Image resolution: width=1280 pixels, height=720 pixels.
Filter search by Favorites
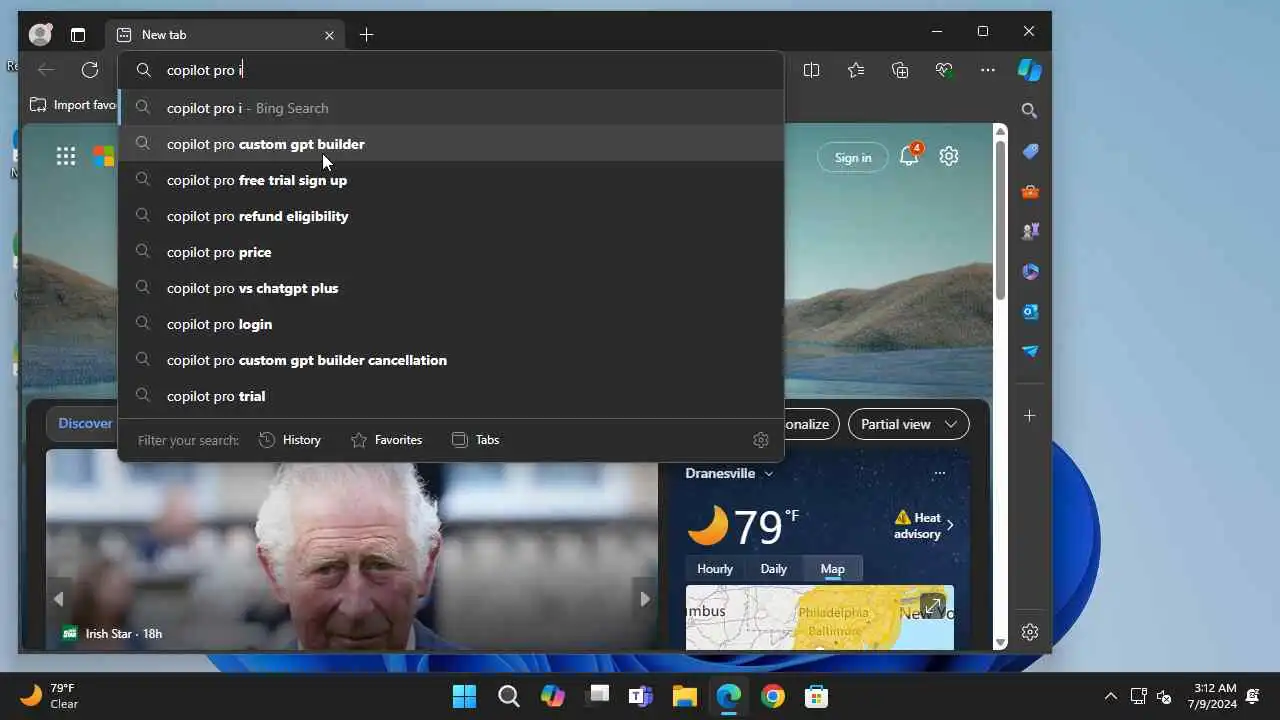[x=386, y=440]
